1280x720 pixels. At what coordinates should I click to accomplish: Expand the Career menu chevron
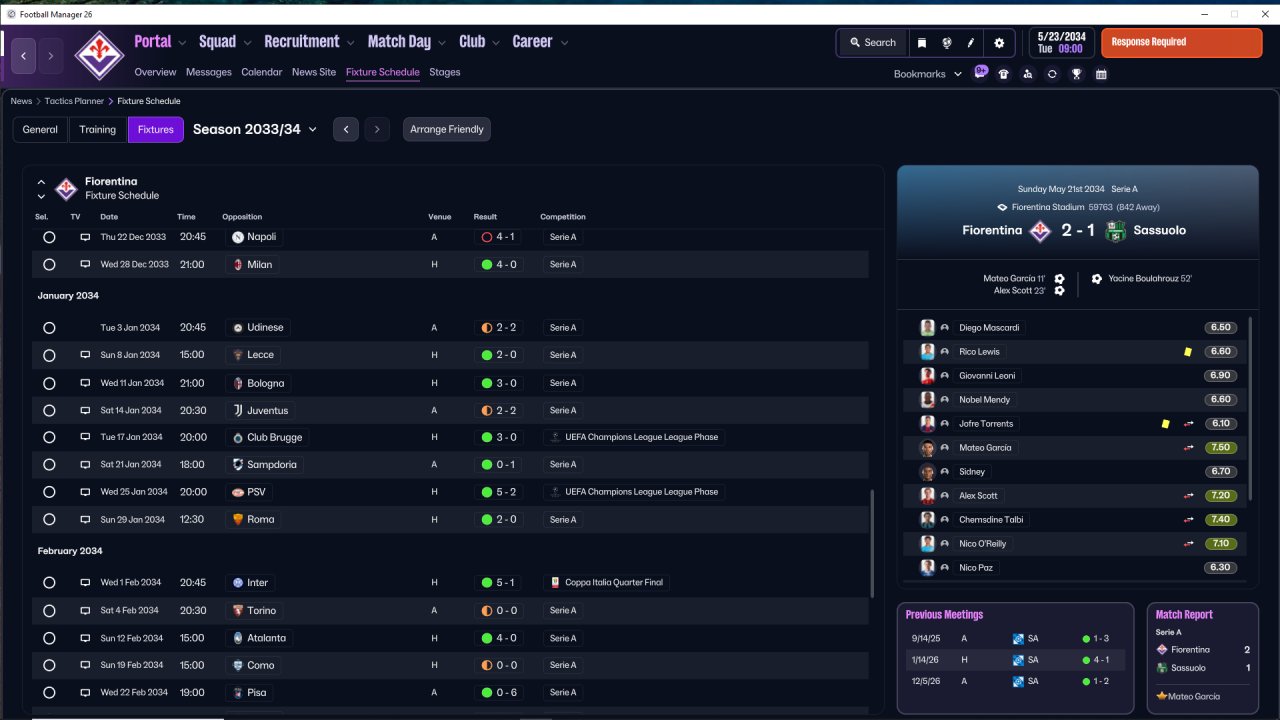564,43
